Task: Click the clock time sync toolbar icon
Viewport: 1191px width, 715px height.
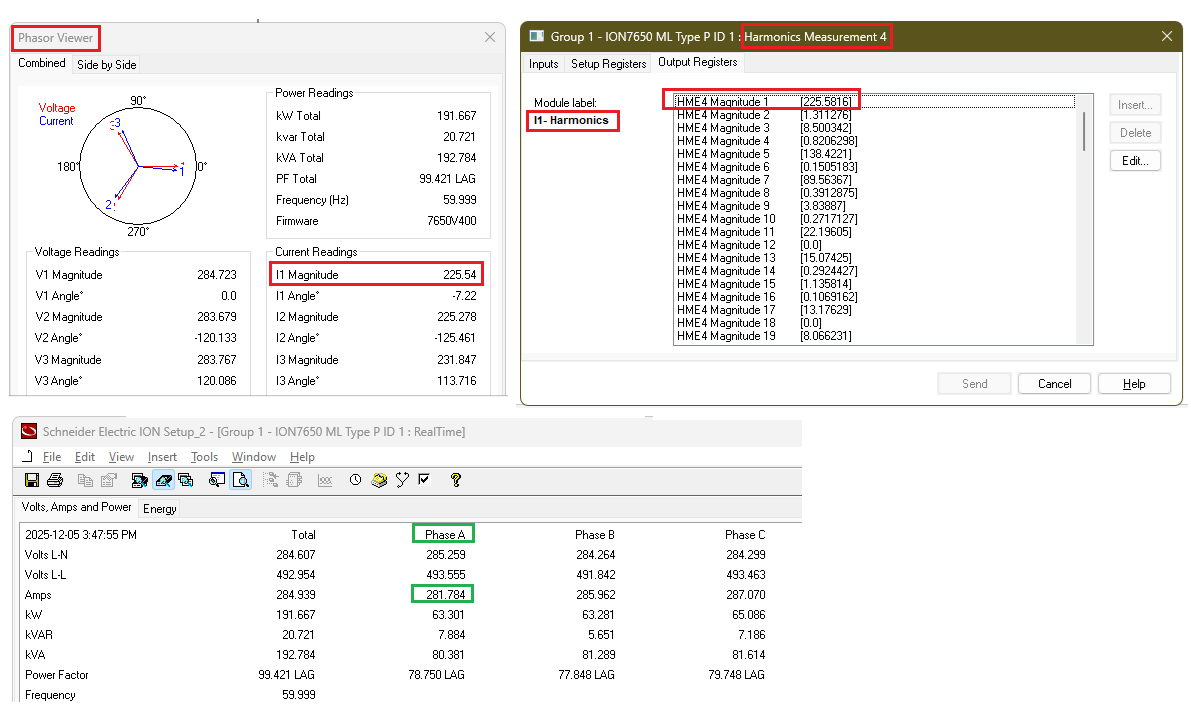Action: click(x=355, y=480)
